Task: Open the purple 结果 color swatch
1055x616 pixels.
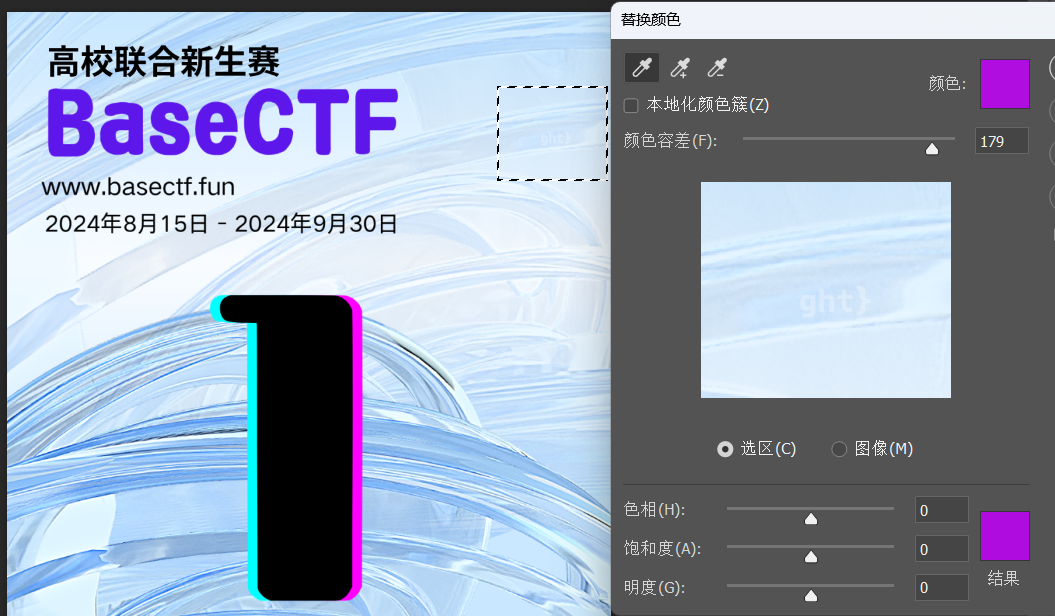Action: pyautogui.click(x=1004, y=536)
